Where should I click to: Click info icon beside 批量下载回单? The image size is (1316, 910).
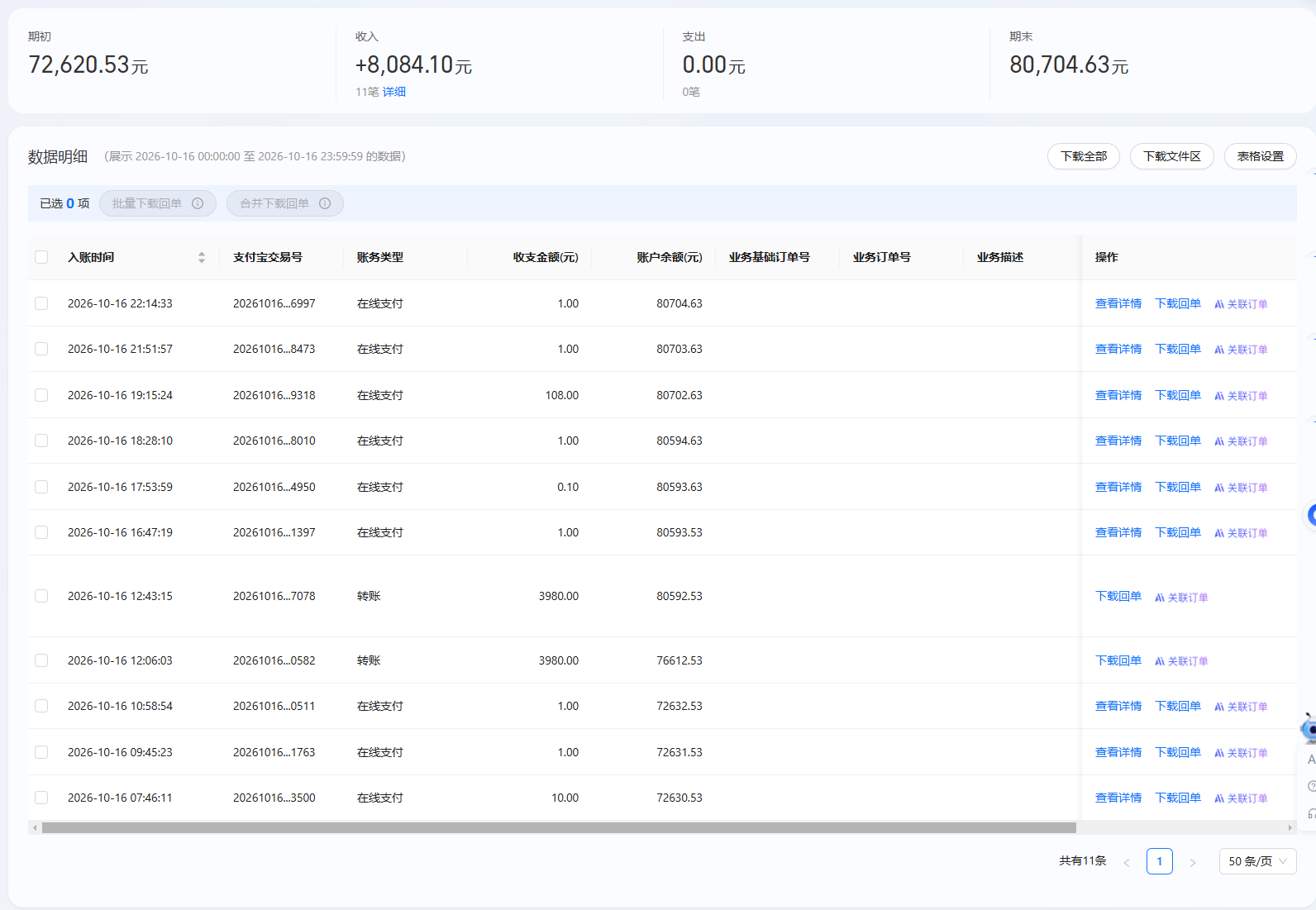(x=198, y=203)
